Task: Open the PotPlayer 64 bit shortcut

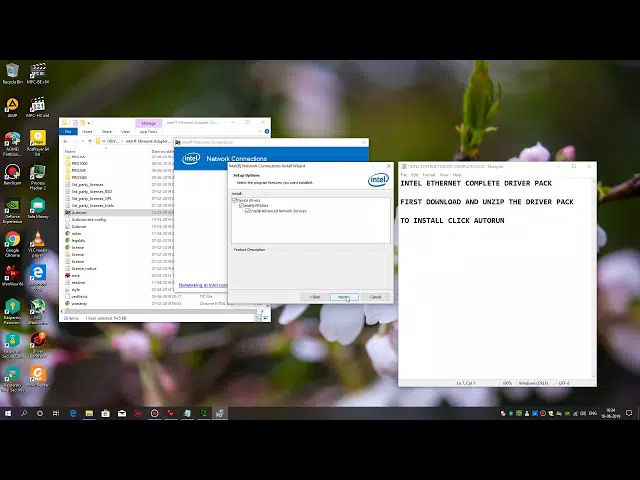Action: [38, 143]
